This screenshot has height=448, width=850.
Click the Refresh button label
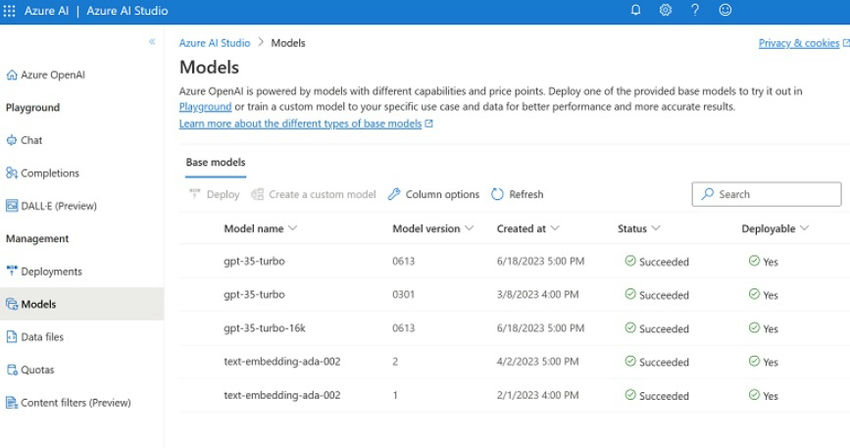(526, 194)
